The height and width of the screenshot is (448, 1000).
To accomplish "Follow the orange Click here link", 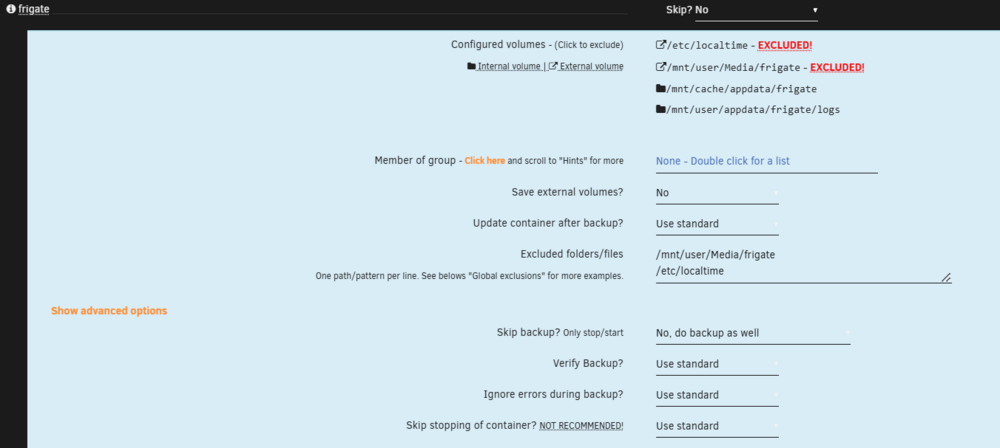I will click(x=485, y=161).
